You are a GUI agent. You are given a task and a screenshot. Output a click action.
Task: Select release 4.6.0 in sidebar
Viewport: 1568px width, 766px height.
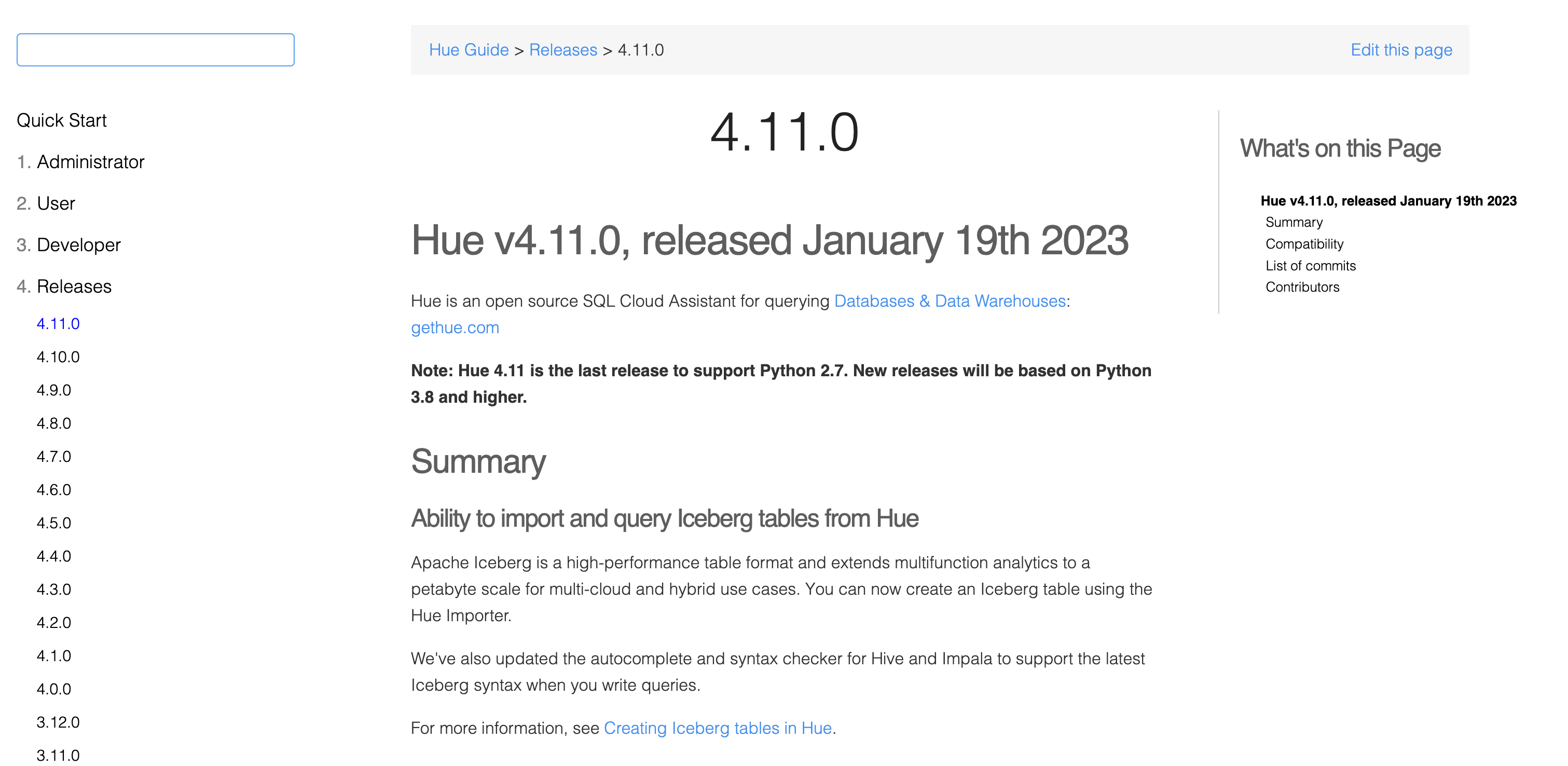53,489
